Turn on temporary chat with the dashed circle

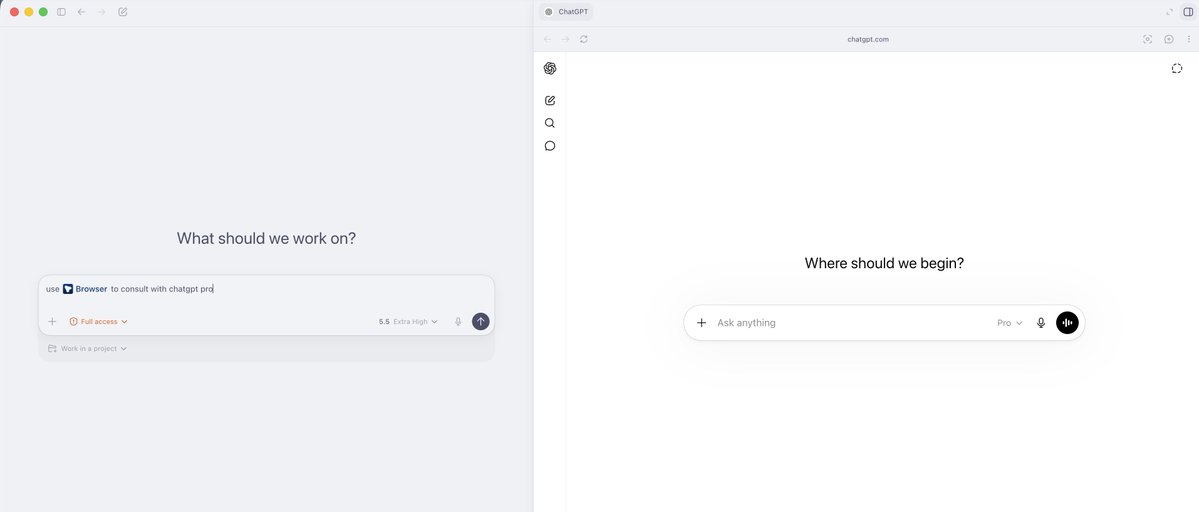point(1177,69)
